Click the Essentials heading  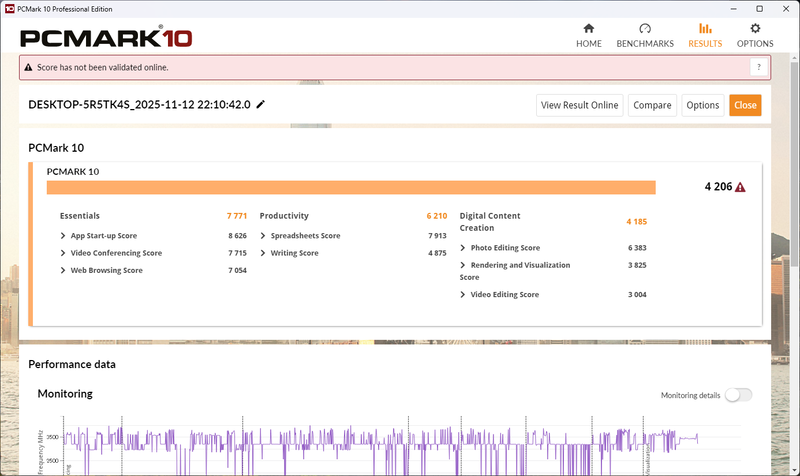coord(80,216)
